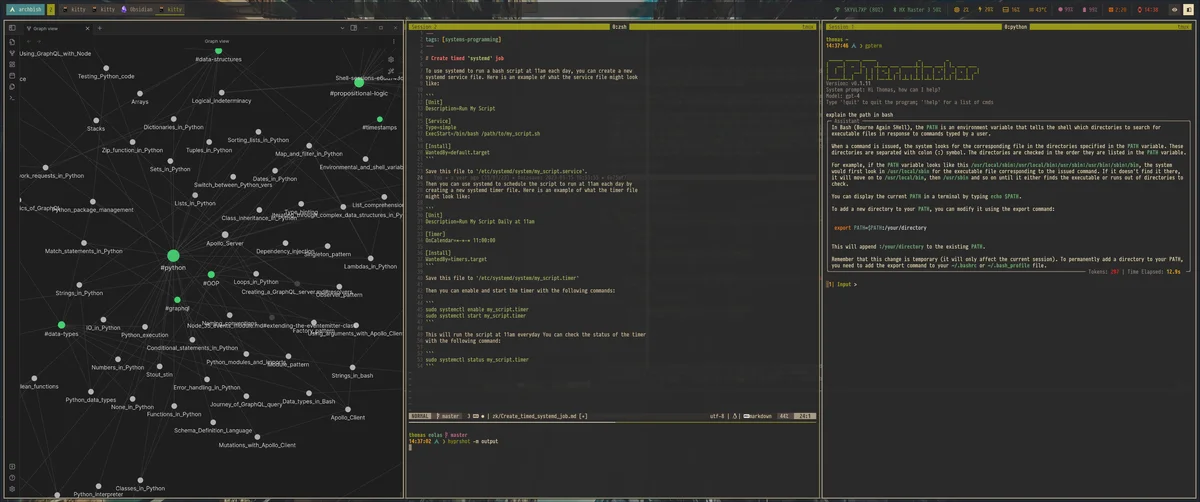
Task: Click the #OOP tag node in graph
Action: (211, 274)
